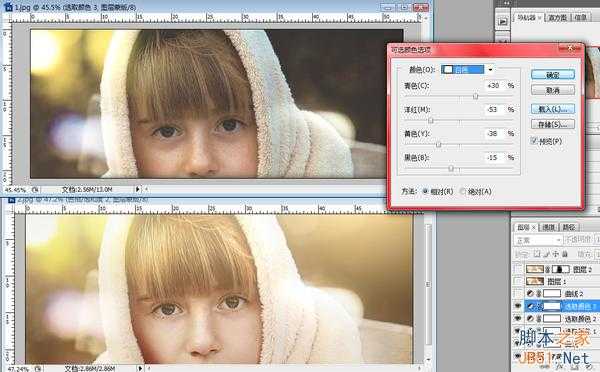Click the 确定 confirm button
The height and width of the screenshot is (372, 600).
pyautogui.click(x=553, y=75)
